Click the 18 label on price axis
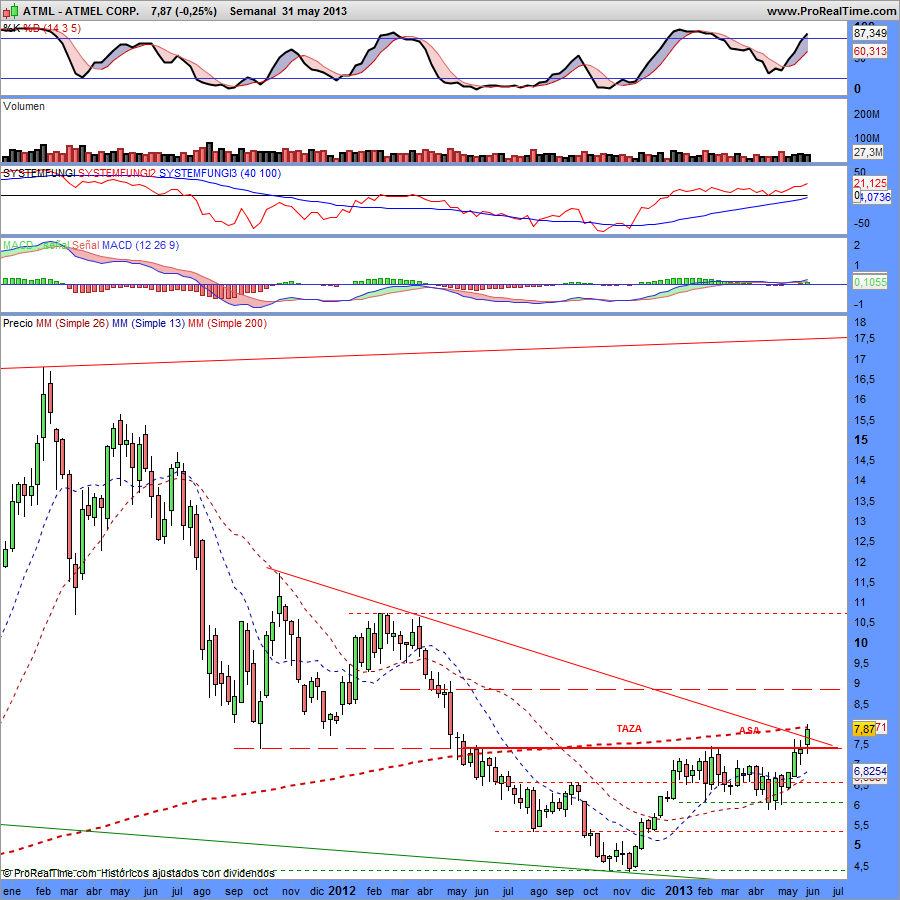This screenshot has height=900, width=900. pyautogui.click(x=860, y=322)
